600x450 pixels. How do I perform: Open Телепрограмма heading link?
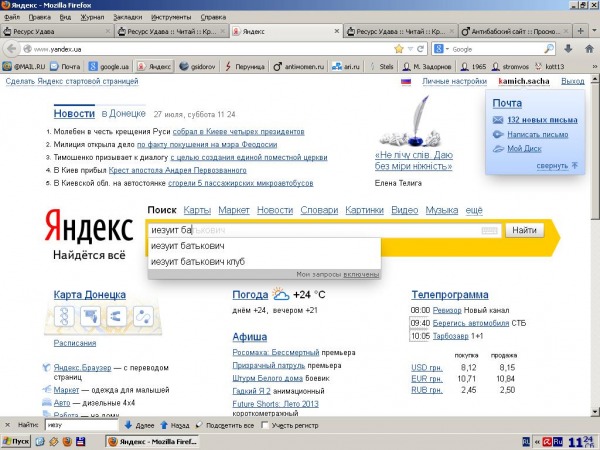click(x=450, y=295)
